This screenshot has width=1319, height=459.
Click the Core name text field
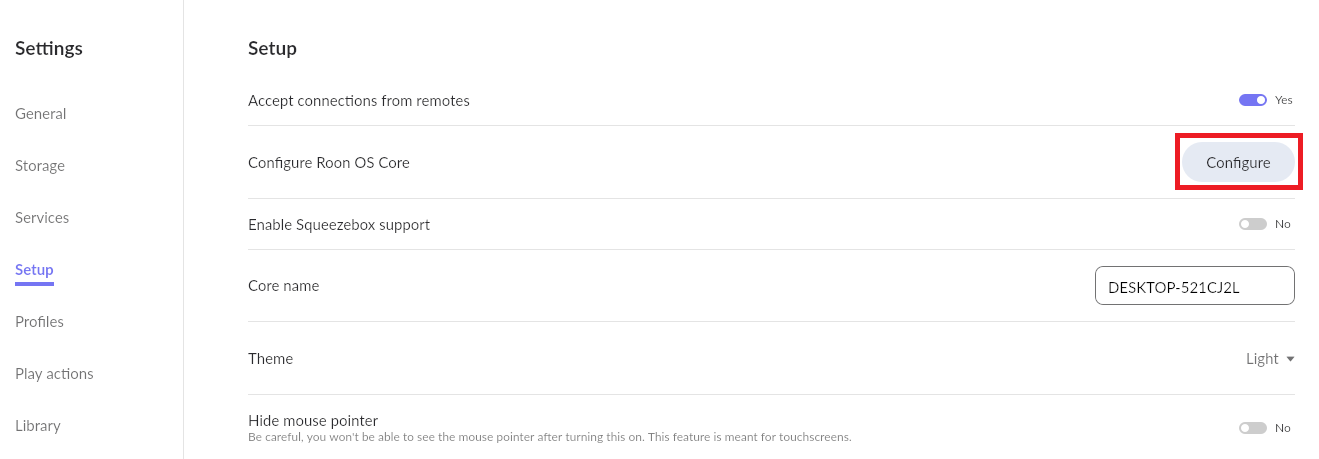(x=1195, y=285)
